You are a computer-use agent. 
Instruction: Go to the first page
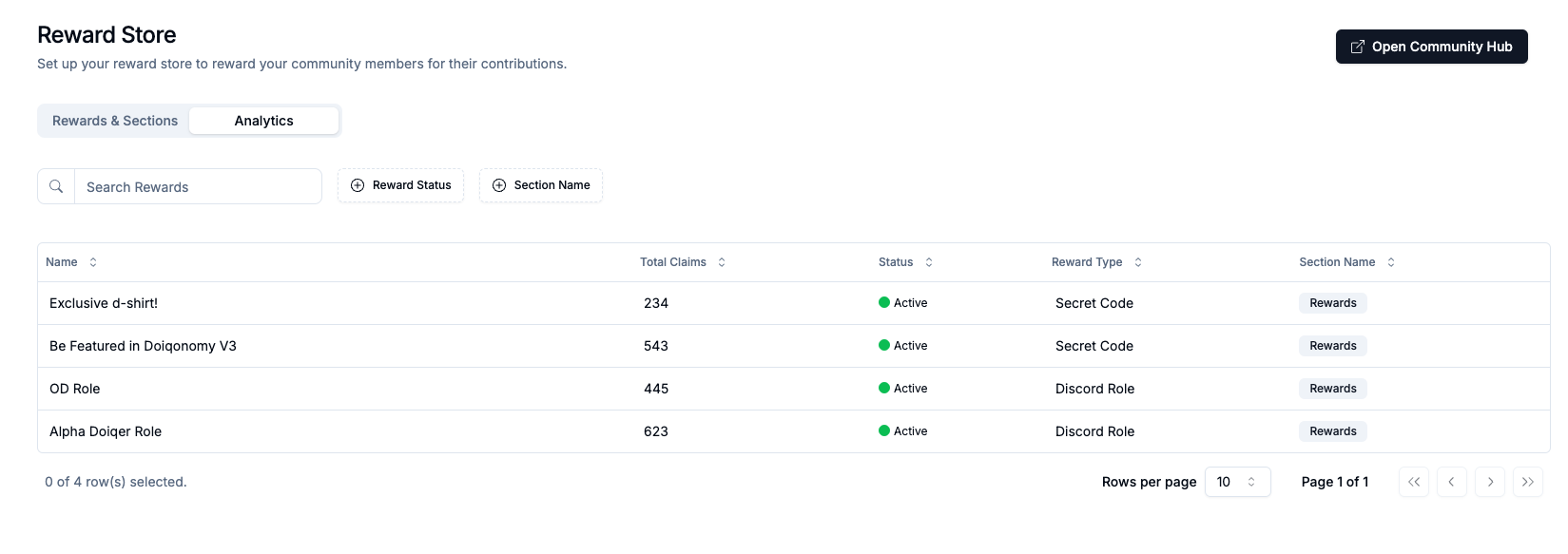(x=1413, y=482)
